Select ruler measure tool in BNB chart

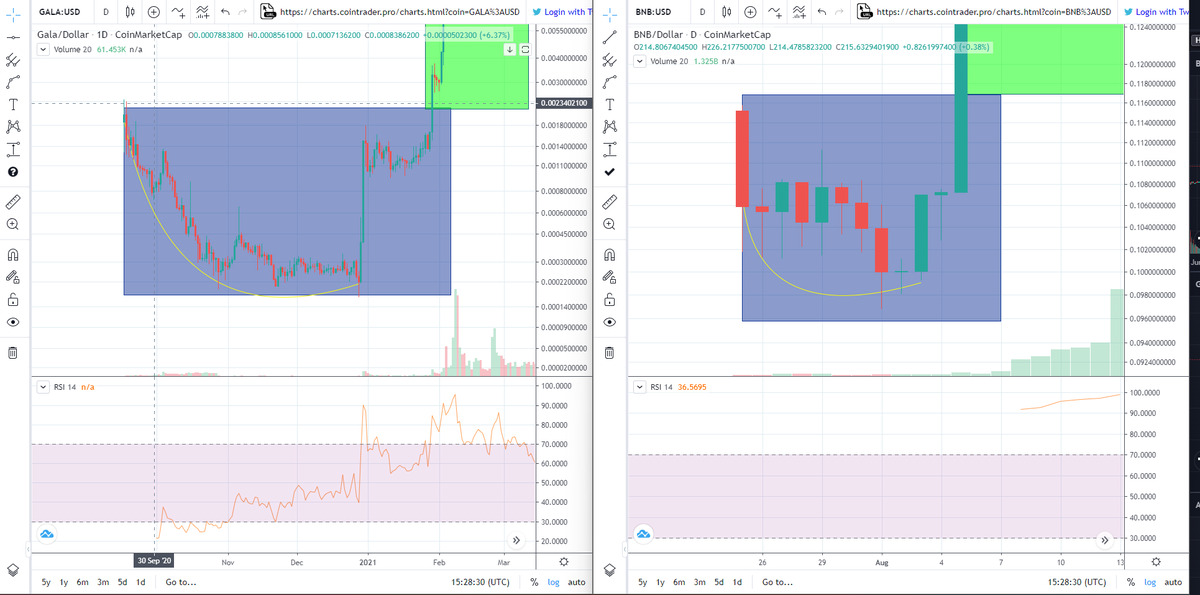click(x=608, y=201)
